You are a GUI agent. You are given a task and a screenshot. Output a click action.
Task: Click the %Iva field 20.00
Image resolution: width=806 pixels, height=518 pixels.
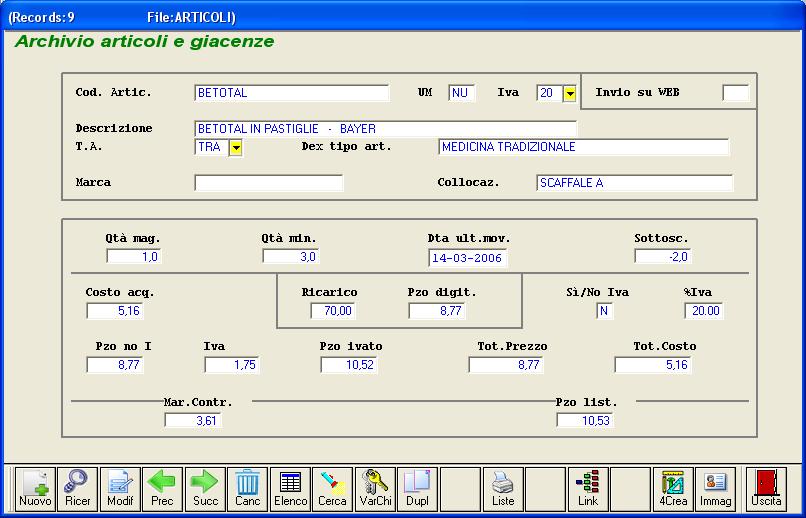click(x=704, y=311)
